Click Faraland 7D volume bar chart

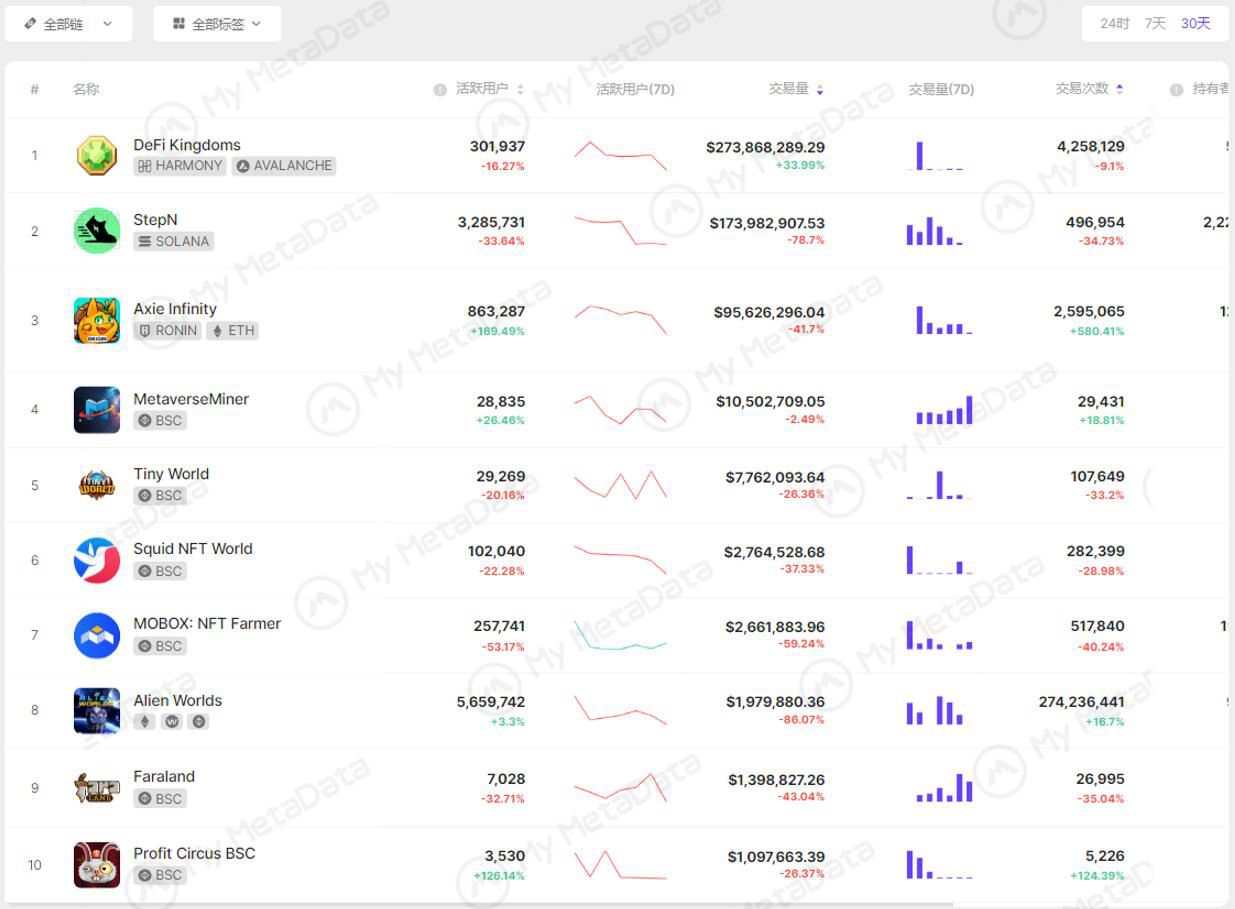pos(943,788)
